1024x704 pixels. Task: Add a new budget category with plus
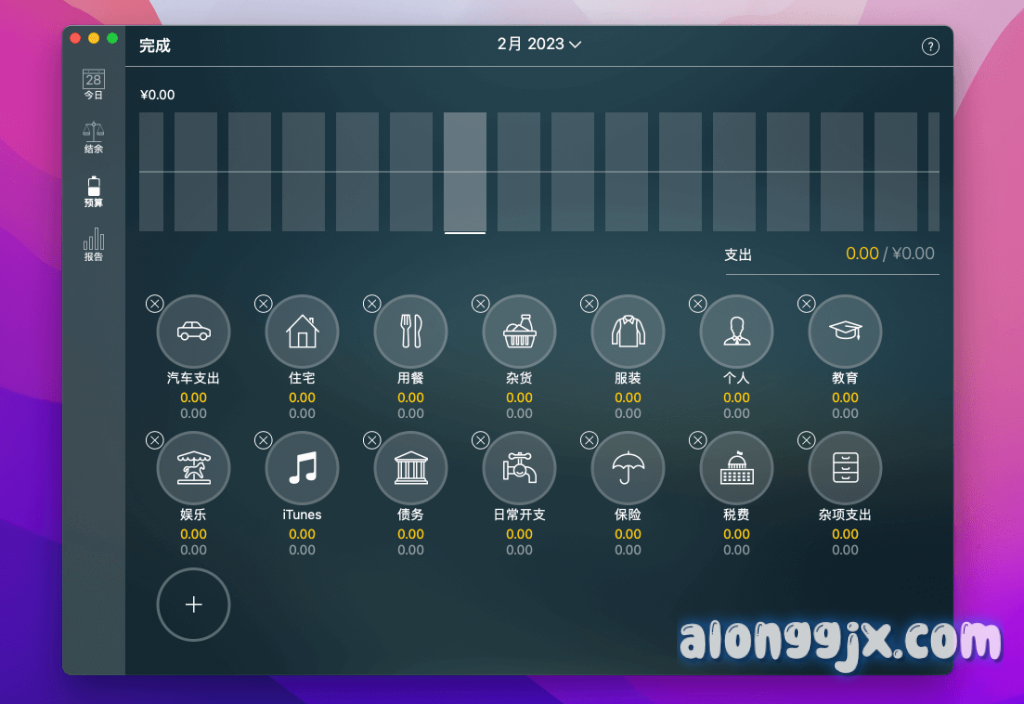193,605
